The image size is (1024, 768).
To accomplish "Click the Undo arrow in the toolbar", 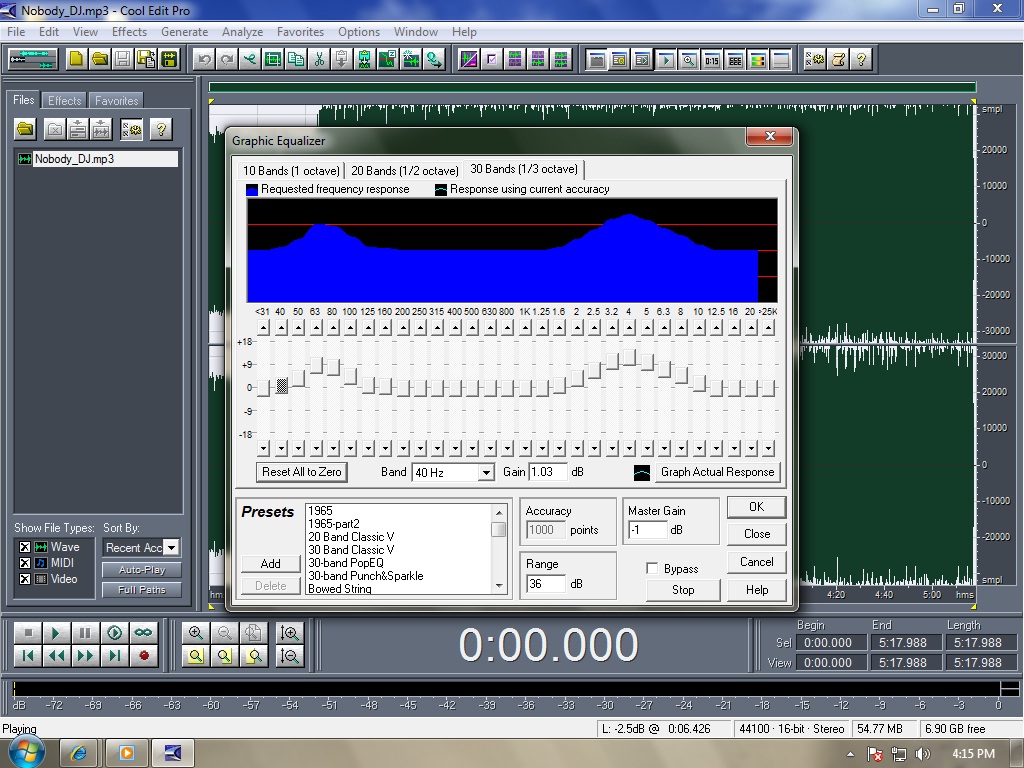I will click(205, 60).
